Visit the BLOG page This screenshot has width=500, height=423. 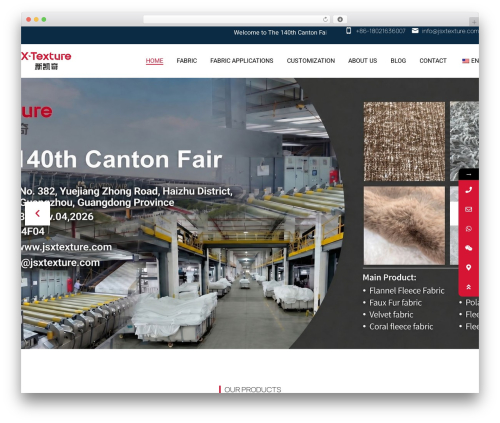pos(398,61)
